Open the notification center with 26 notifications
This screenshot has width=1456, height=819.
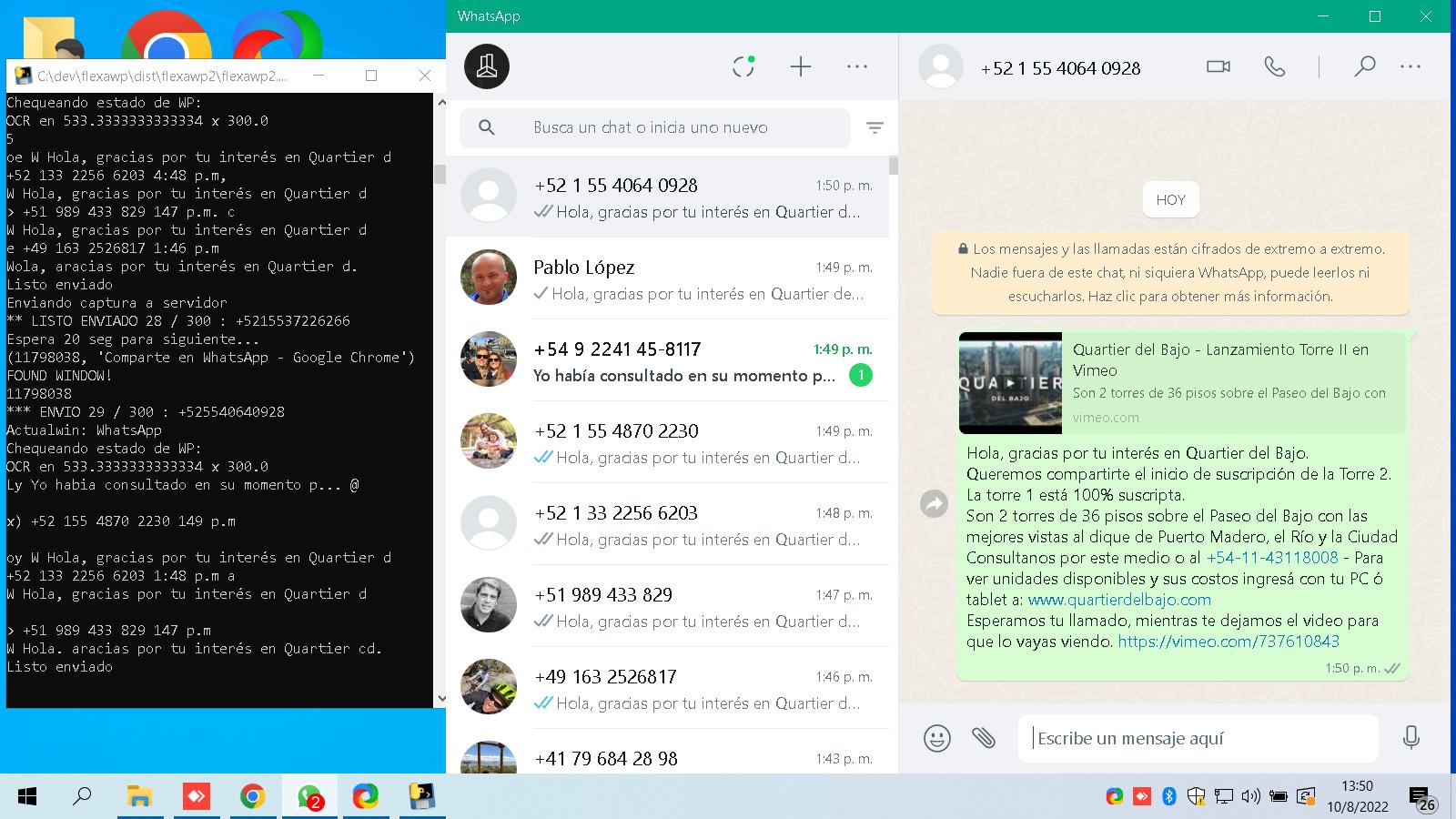click(1422, 799)
